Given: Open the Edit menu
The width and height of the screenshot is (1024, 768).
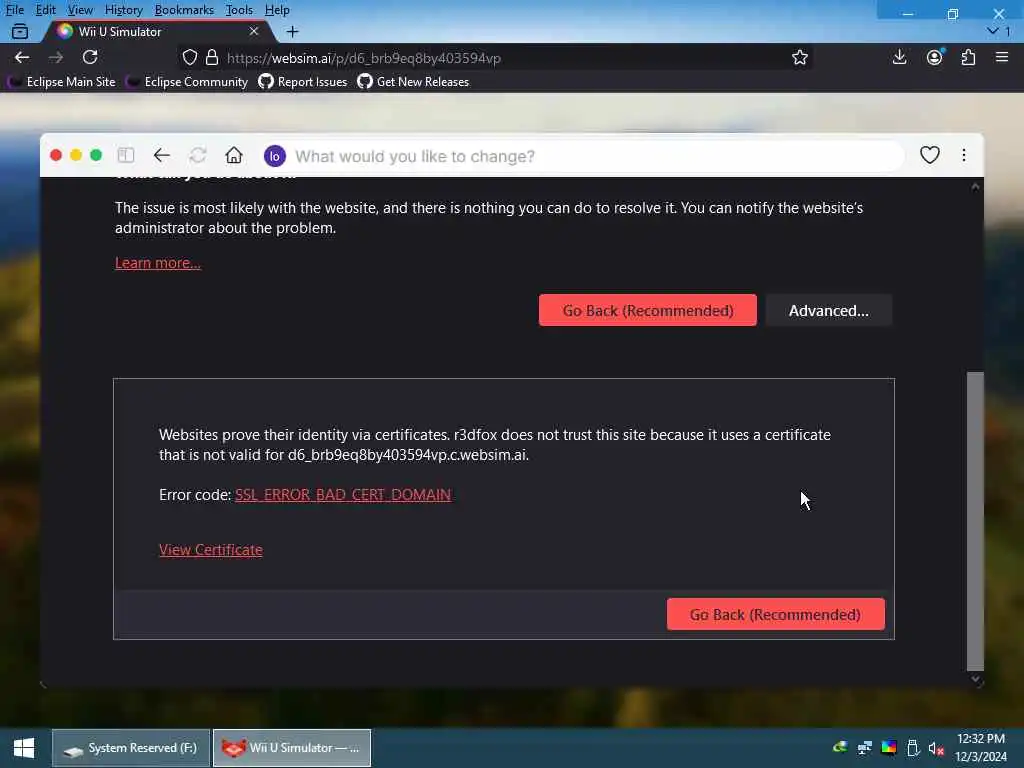Looking at the screenshot, I should click(45, 10).
